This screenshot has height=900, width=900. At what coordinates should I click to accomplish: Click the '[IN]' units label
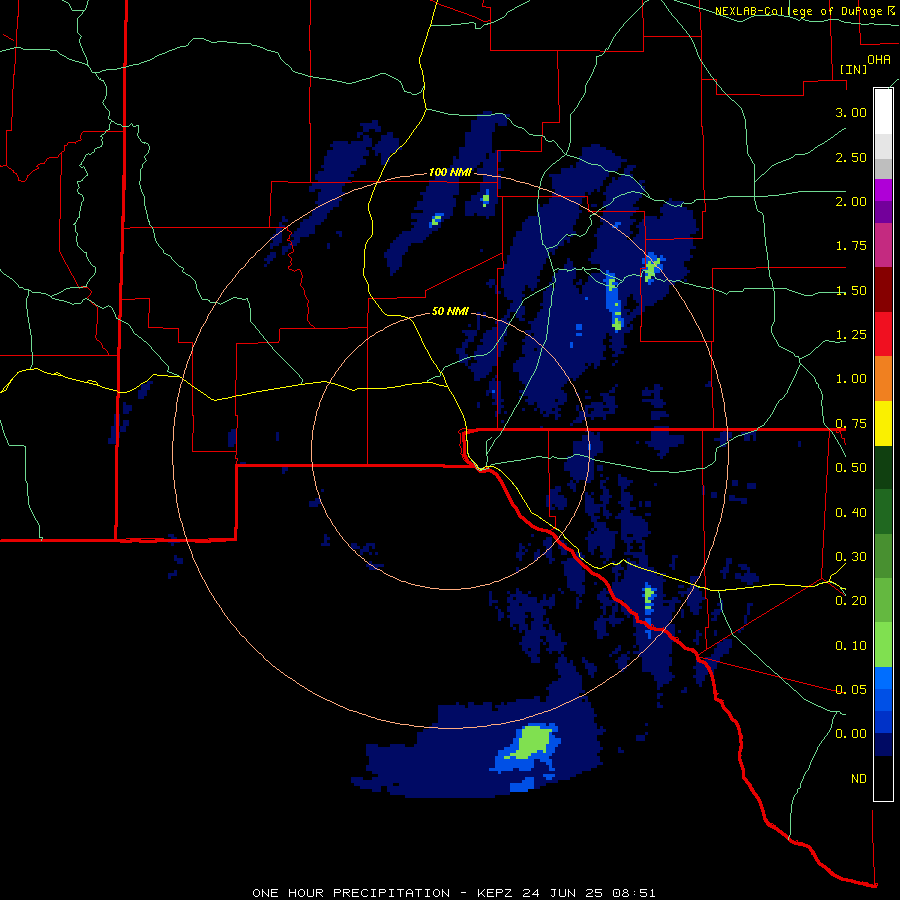coord(853,69)
